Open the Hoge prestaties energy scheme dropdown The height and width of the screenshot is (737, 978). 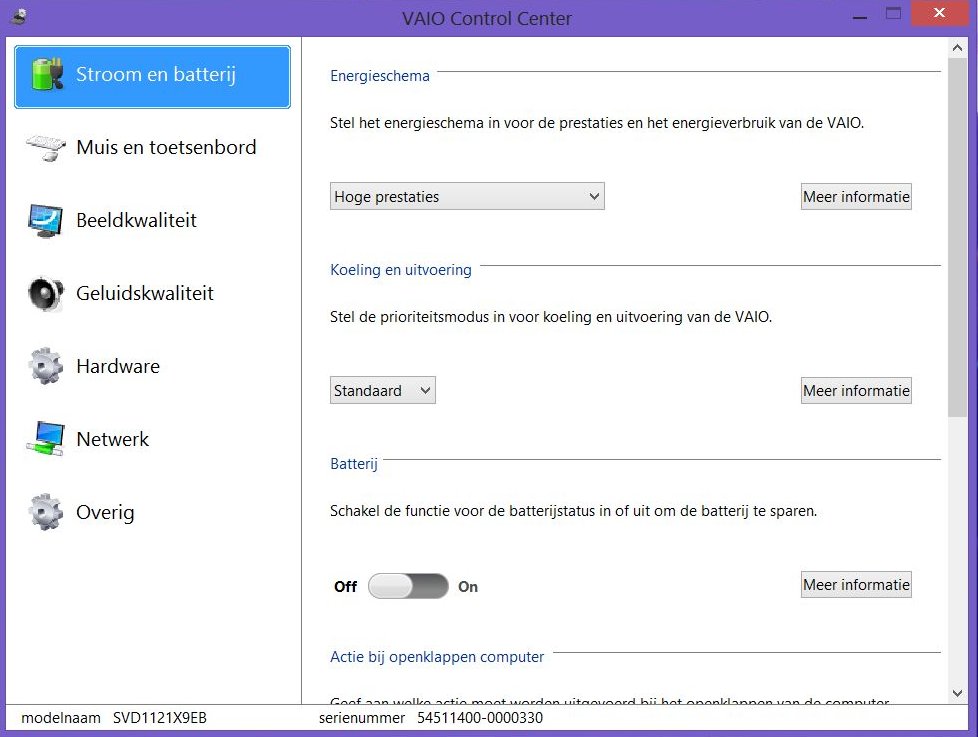tap(467, 196)
